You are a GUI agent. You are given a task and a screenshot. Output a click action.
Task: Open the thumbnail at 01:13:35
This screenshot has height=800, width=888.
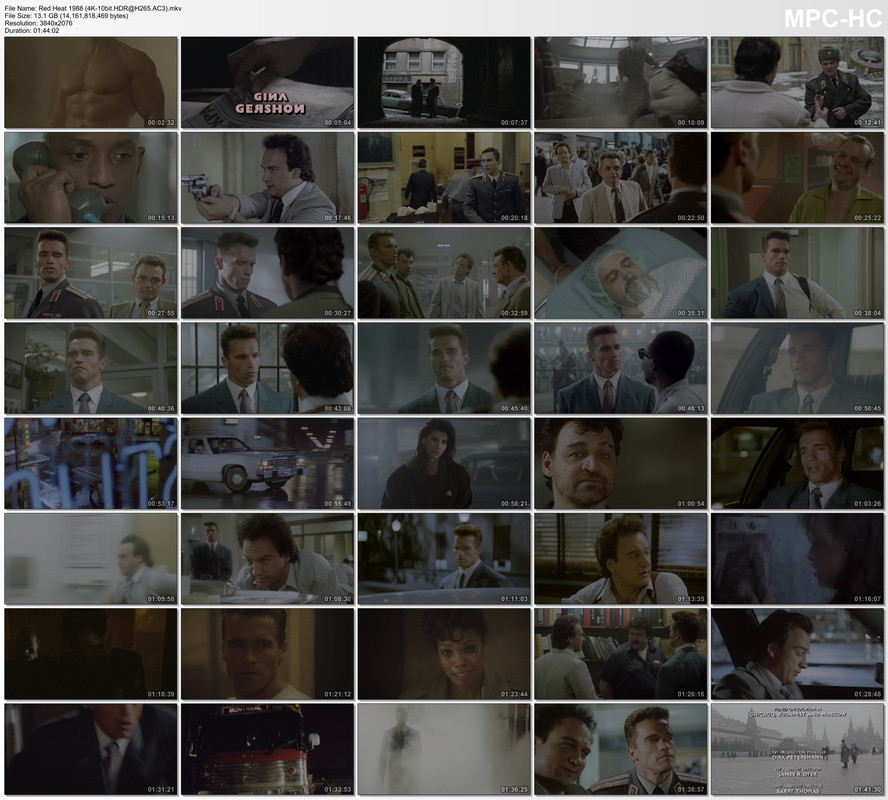pyautogui.click(x=621, y=558)
